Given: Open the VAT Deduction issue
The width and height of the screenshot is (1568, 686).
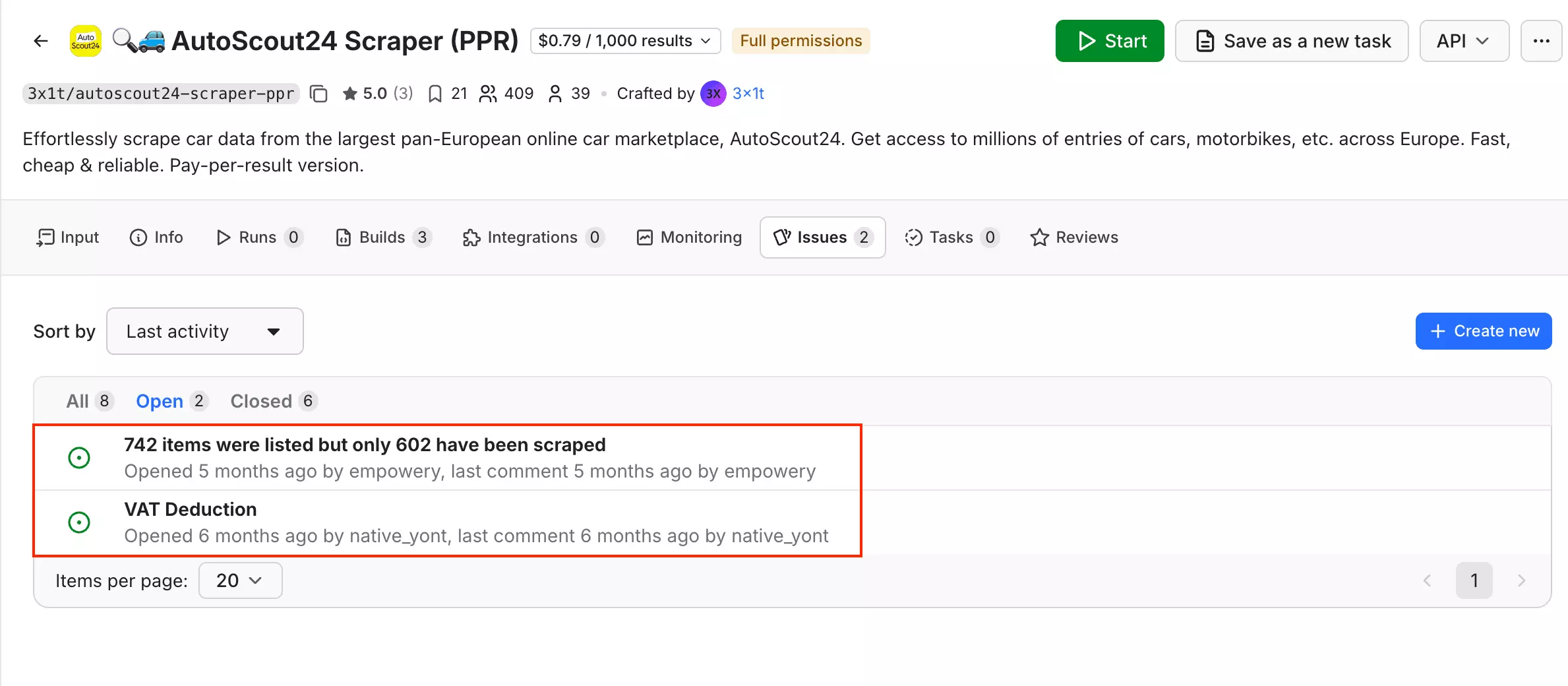Looking at the screenshot, I should 191,510.
